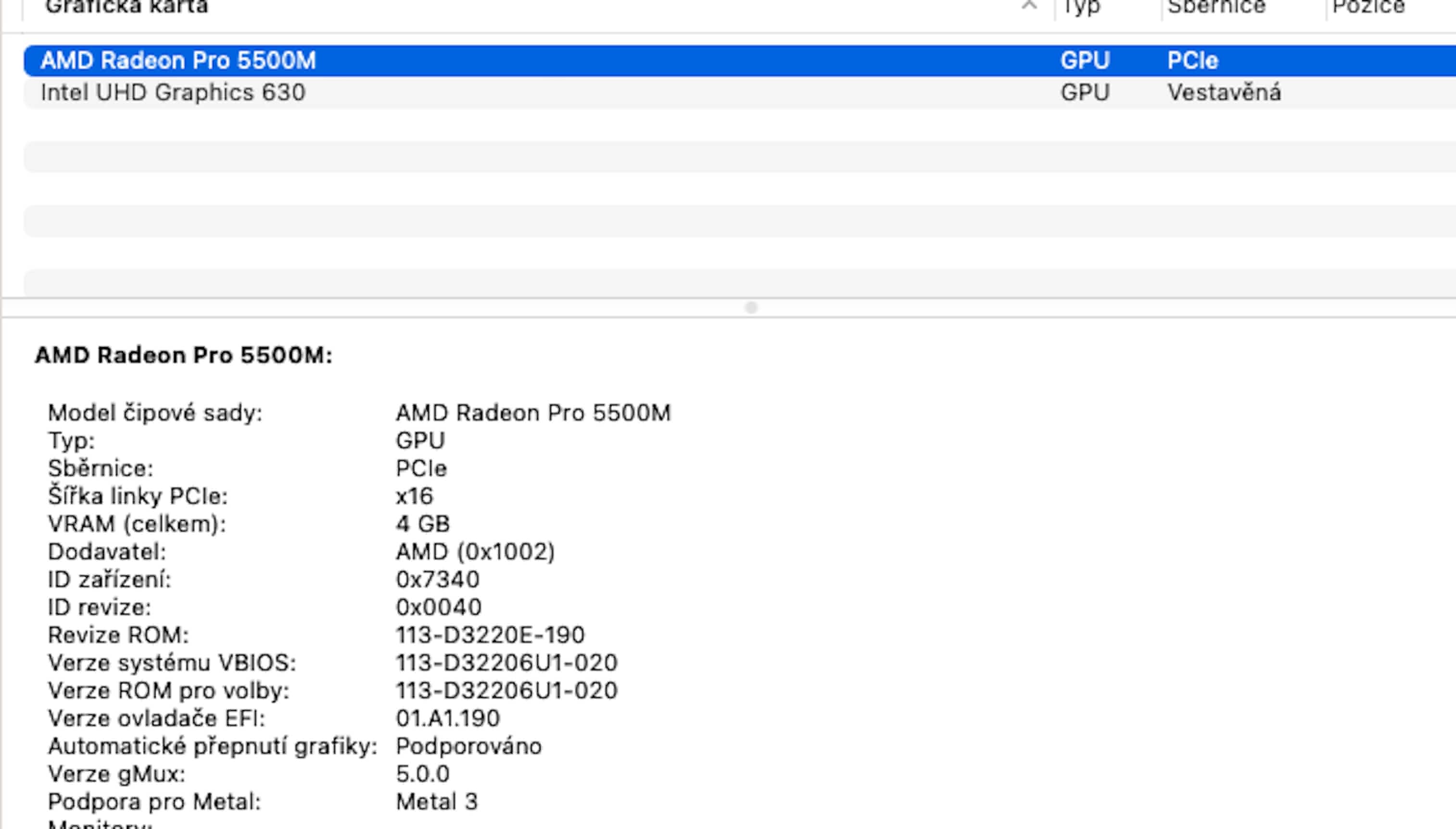Sort by the Grafická karta column header

[x=127, y=7]
